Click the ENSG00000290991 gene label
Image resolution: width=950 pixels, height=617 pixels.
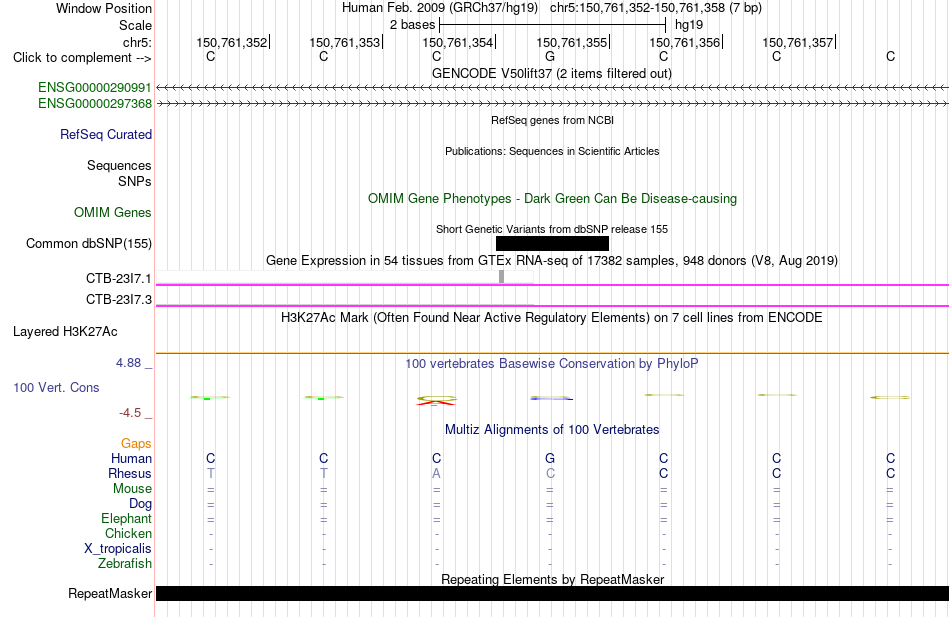[x=95, y=88]
